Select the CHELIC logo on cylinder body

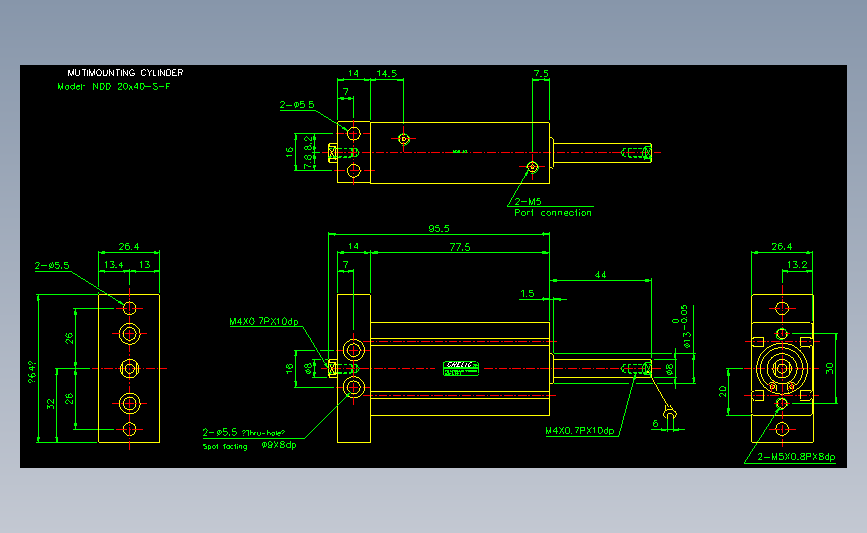[x=461, y=368]
